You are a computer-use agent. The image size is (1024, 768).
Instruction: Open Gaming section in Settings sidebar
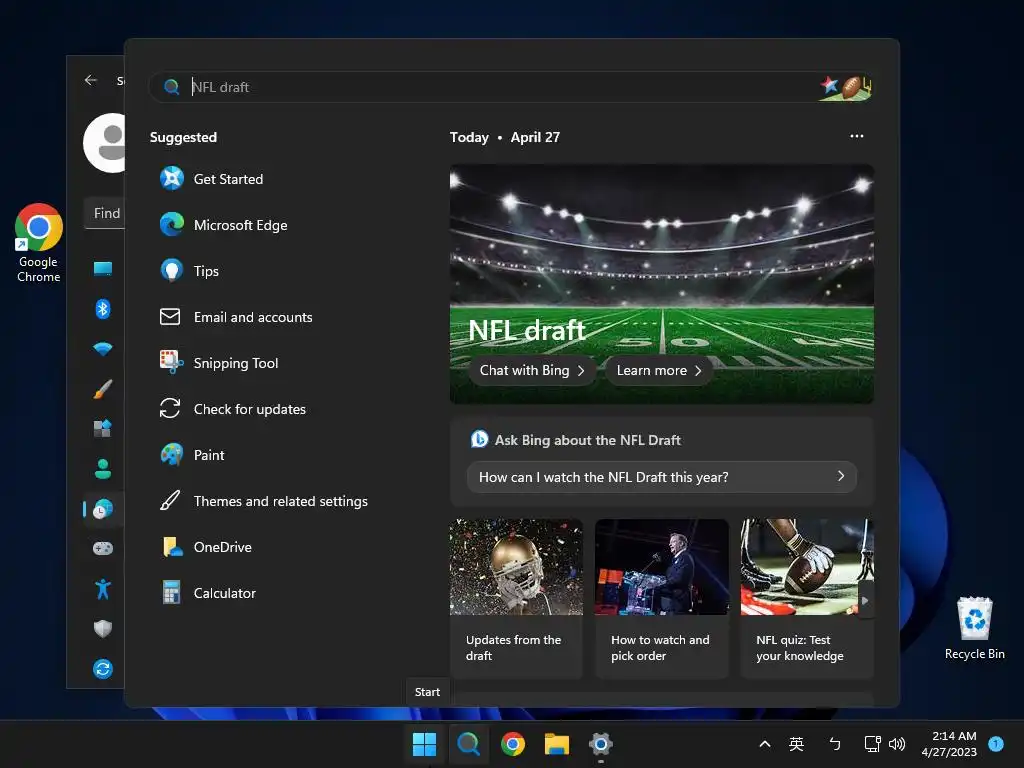coord(103,549)
